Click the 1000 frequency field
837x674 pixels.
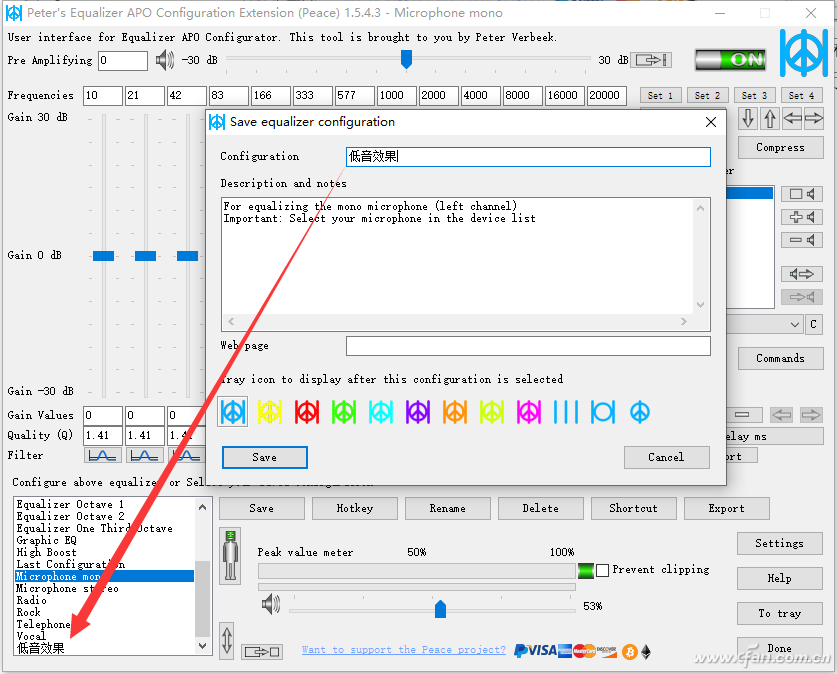point(397,96)
